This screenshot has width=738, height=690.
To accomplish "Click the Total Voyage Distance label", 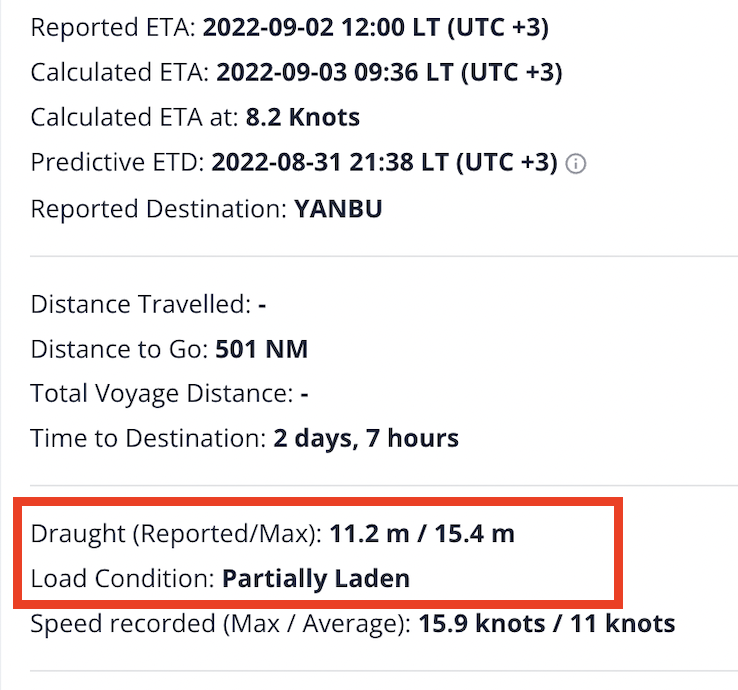I will click(162, 393).
